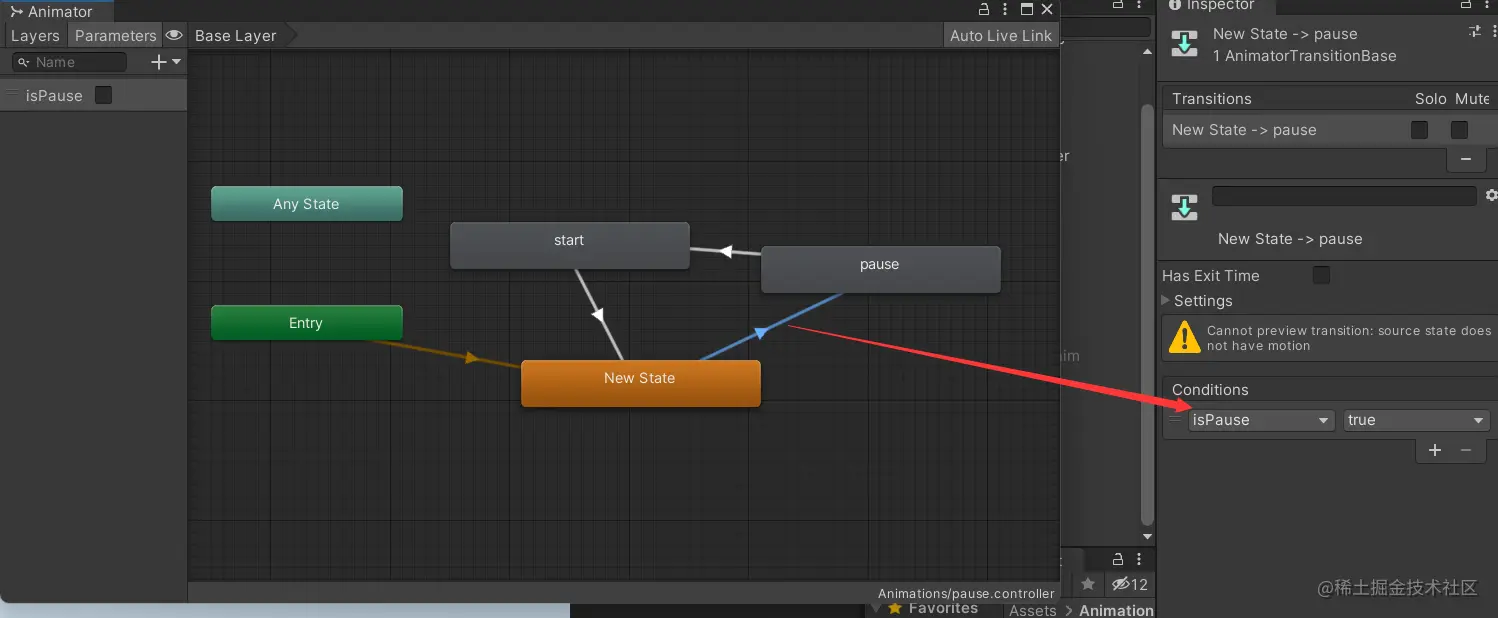The image size is (1498, 618).
Task: Select the start to New State transition arrow
Action: pos(598,314)
